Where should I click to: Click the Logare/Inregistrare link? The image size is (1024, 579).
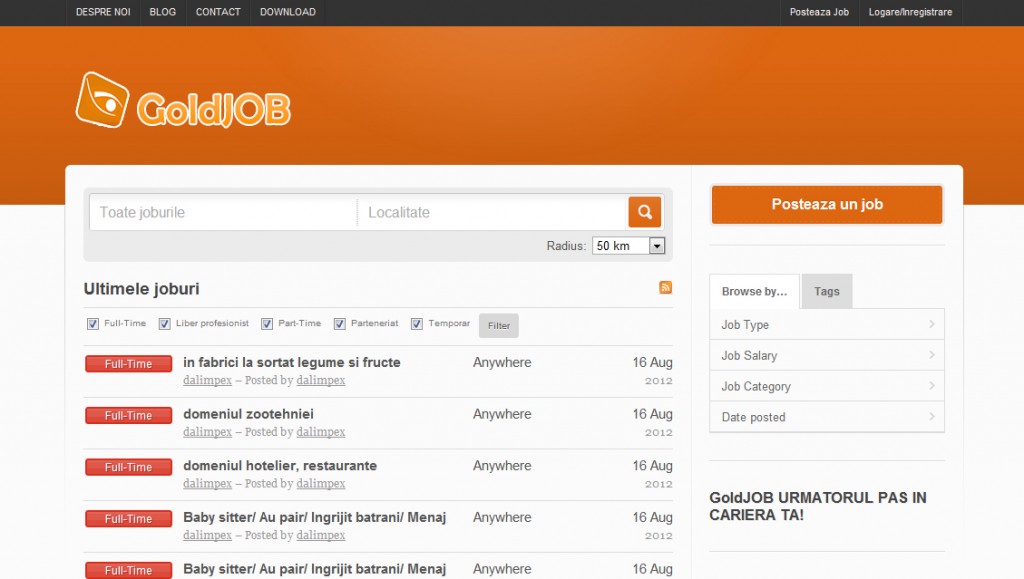point(910,12)
